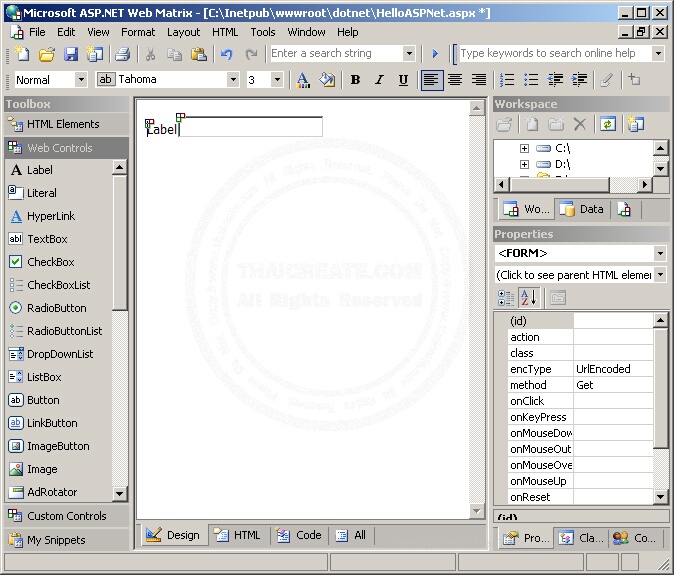This screenshot has height=575, width=674.
Task: Expand the D:\ drive node
Action: click(524, 164)
